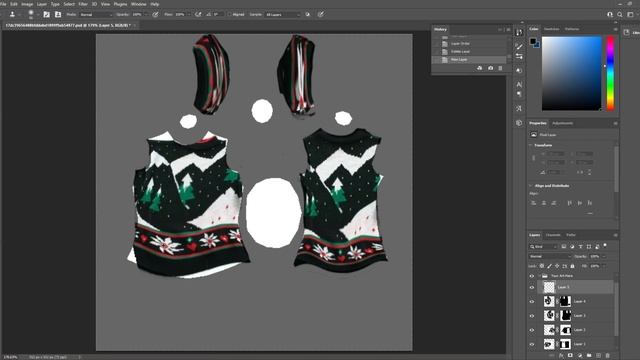Filter layers by type layers icon
The height and width of the screenshot is (360, 640).
pos(580,247)
